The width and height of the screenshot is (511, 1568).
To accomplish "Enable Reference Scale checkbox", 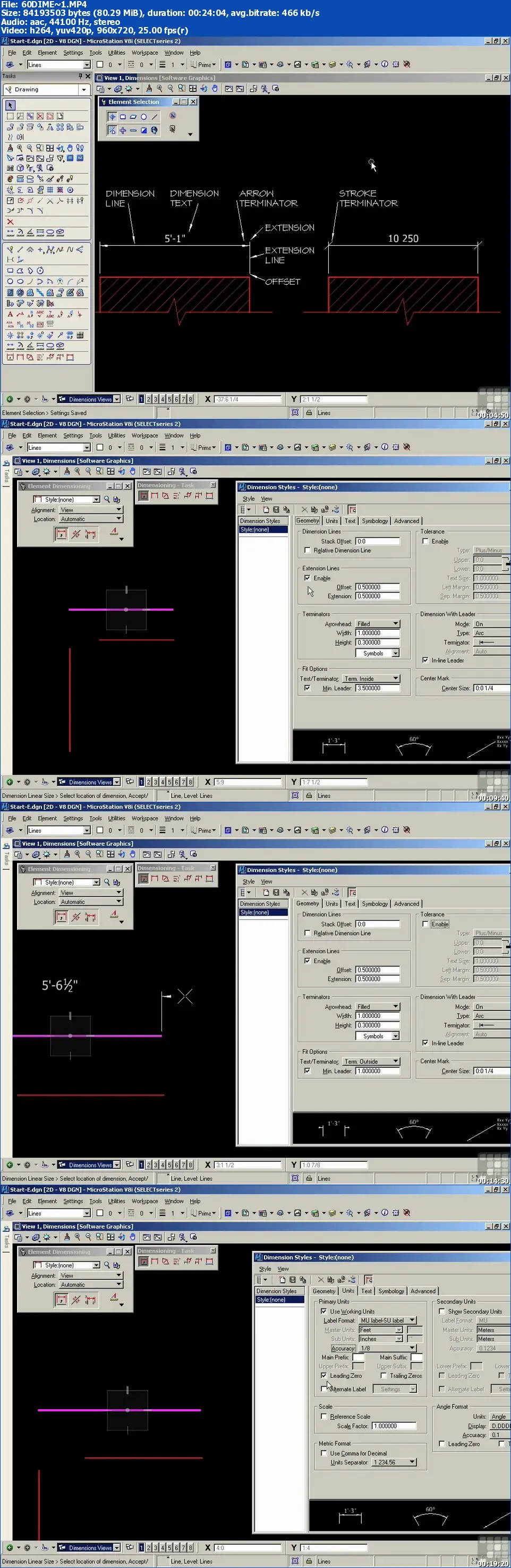I will (x=323, y=1417).
